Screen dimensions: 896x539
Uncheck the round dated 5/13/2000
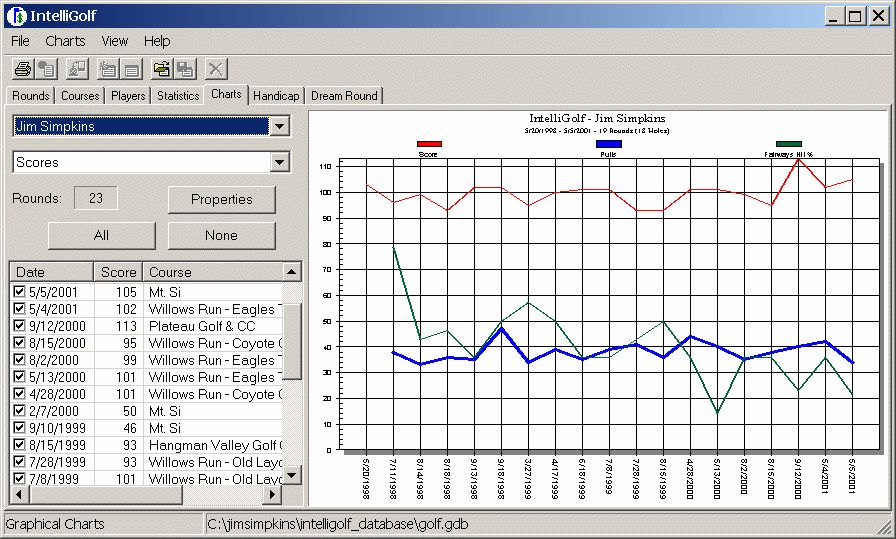19,377
